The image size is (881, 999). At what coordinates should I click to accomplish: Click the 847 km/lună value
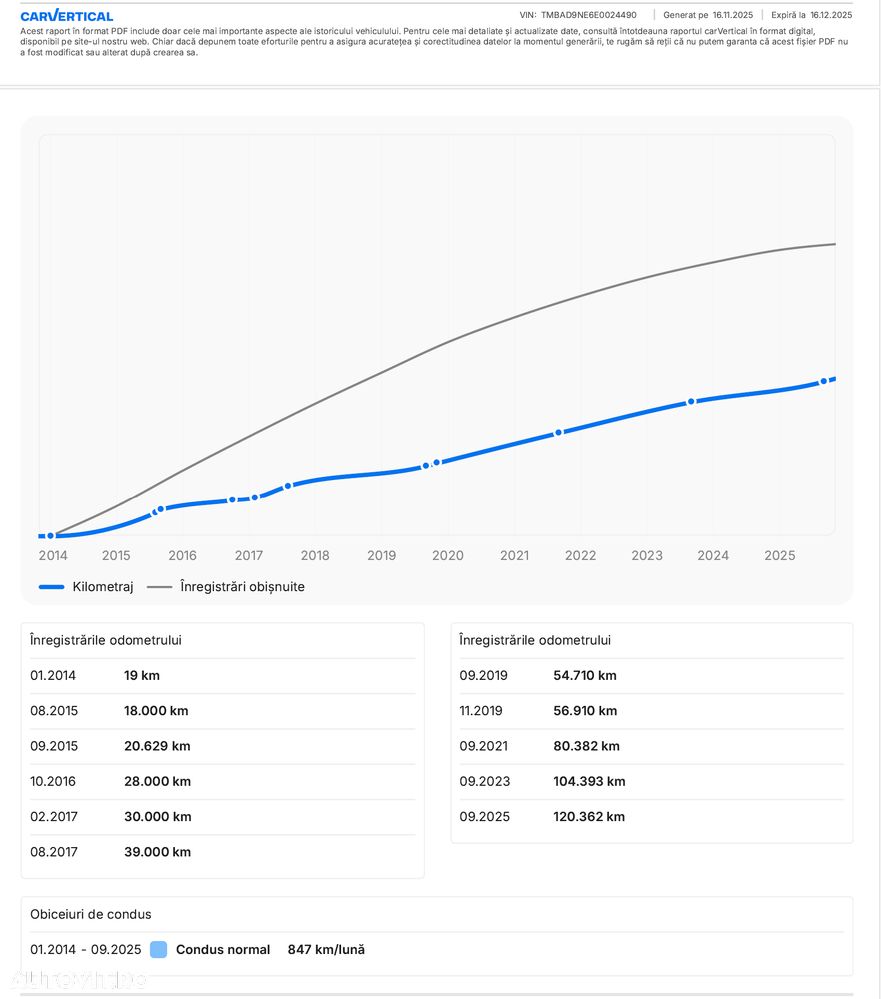(326, 949)
